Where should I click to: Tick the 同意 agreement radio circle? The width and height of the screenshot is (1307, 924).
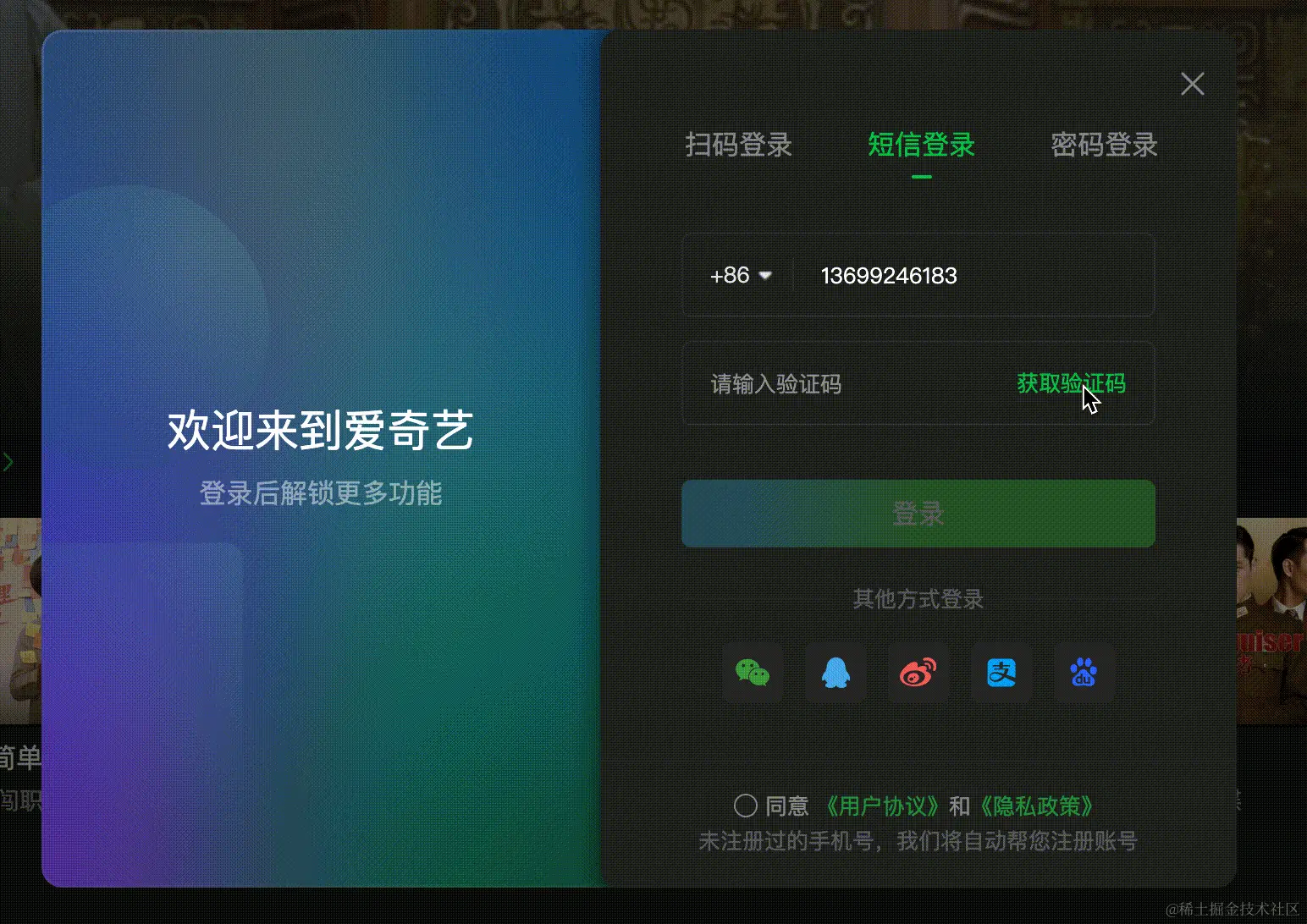pos(745,806)
